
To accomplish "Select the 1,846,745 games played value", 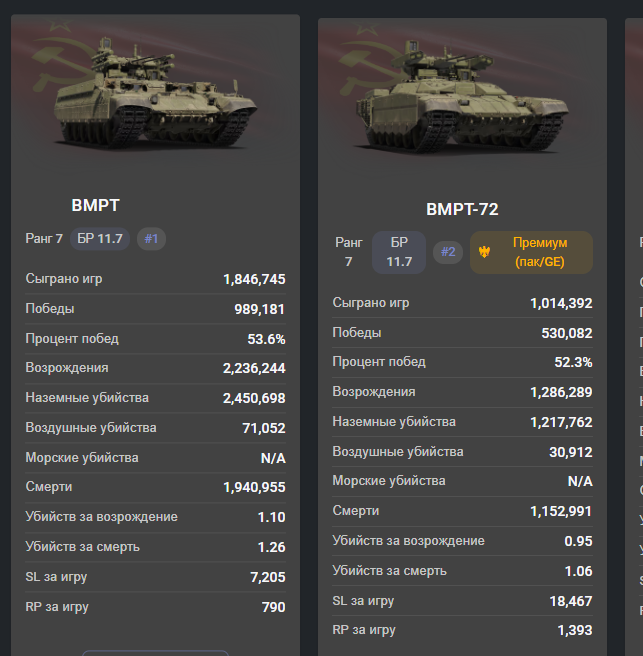I will (254, 279).
